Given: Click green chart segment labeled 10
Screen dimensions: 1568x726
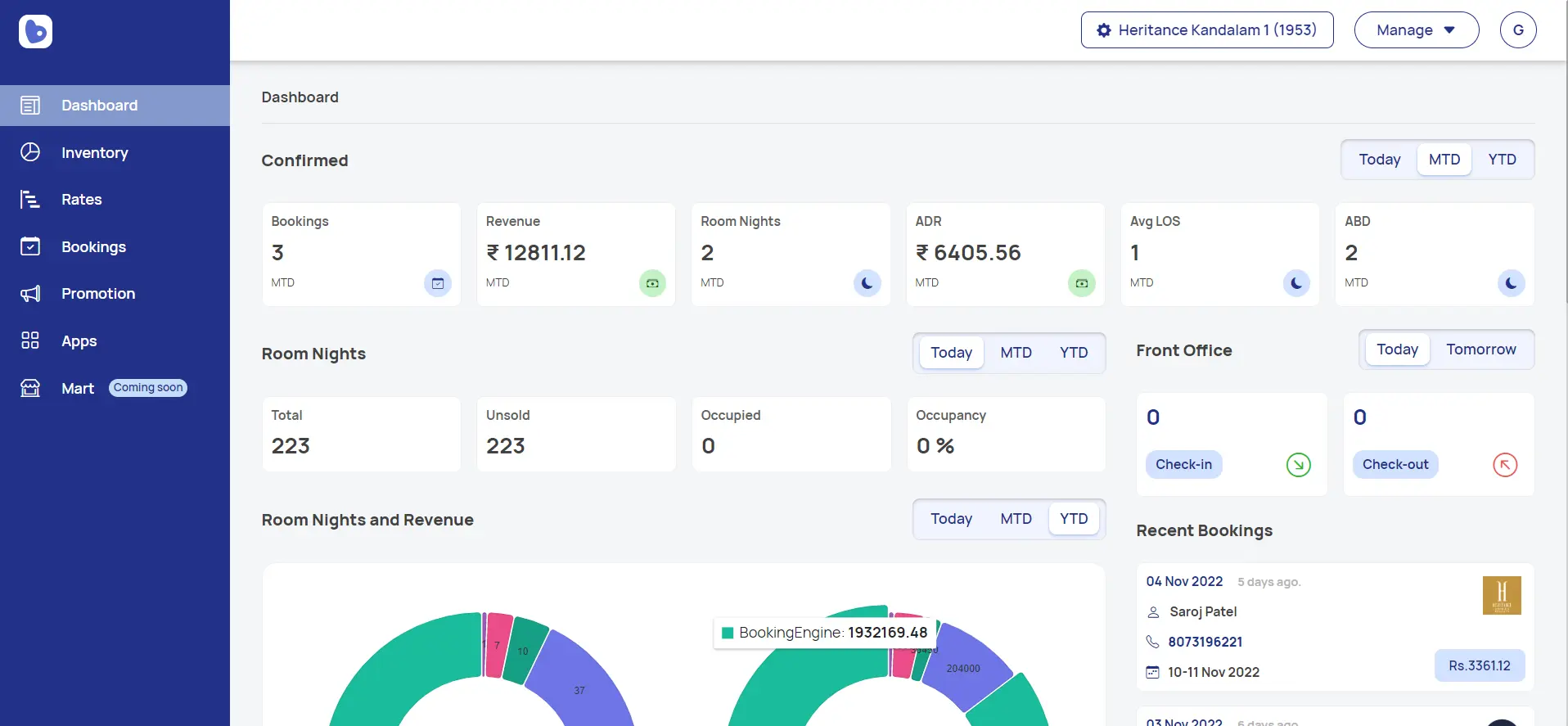Looking at the screenshot, I should 524,650.
